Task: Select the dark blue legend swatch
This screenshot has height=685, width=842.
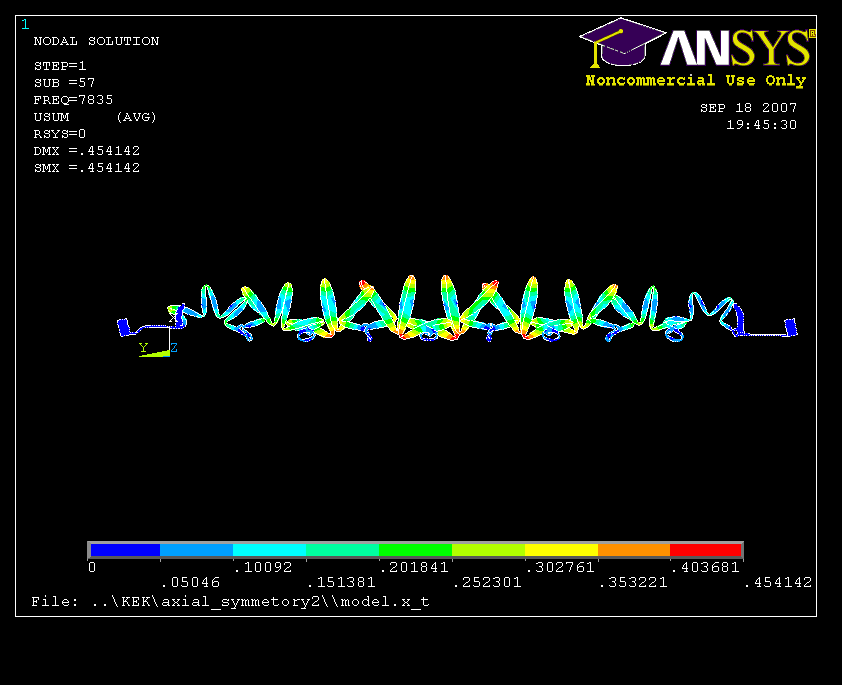Action: 125,550
